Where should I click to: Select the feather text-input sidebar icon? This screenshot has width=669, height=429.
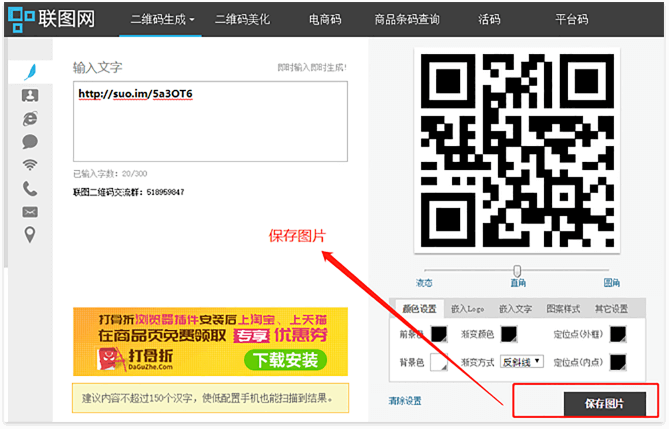point(30,72)
